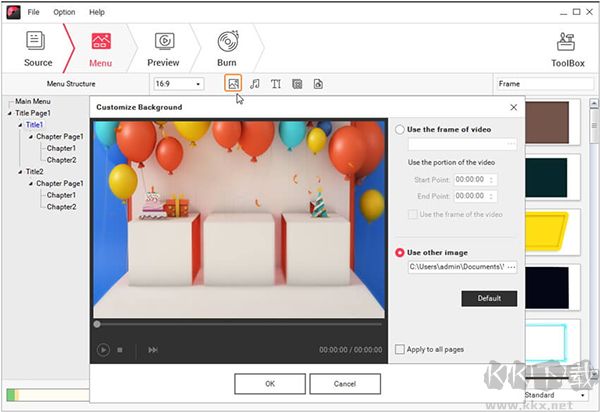
Task: Browse for video file with ellipsis button
Action: click(x=511, y=144)
